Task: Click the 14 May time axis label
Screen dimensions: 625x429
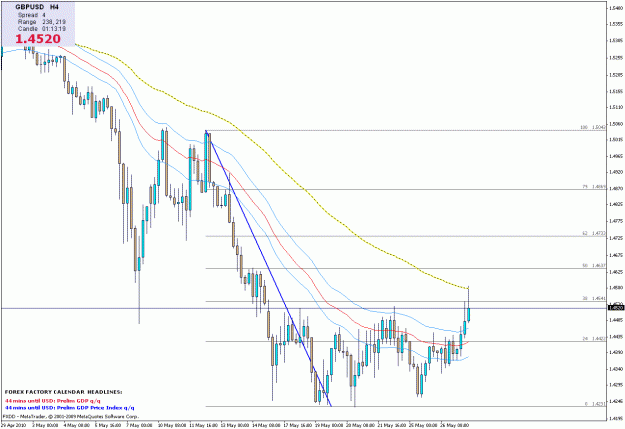Action: 266,425
